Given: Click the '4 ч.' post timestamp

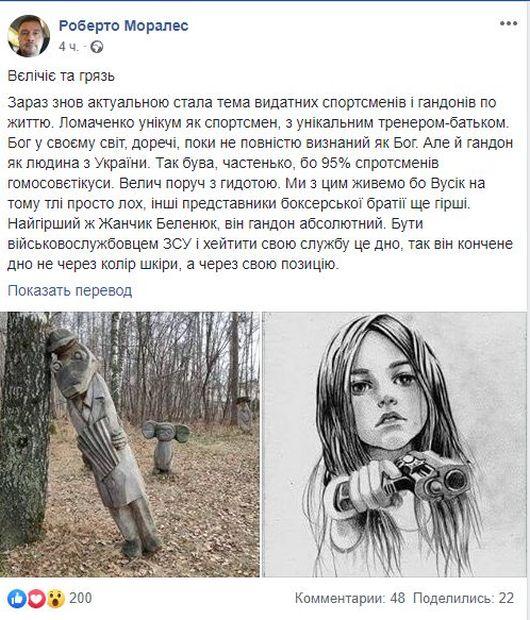Looking at the screenshot, I should [69, 47].
